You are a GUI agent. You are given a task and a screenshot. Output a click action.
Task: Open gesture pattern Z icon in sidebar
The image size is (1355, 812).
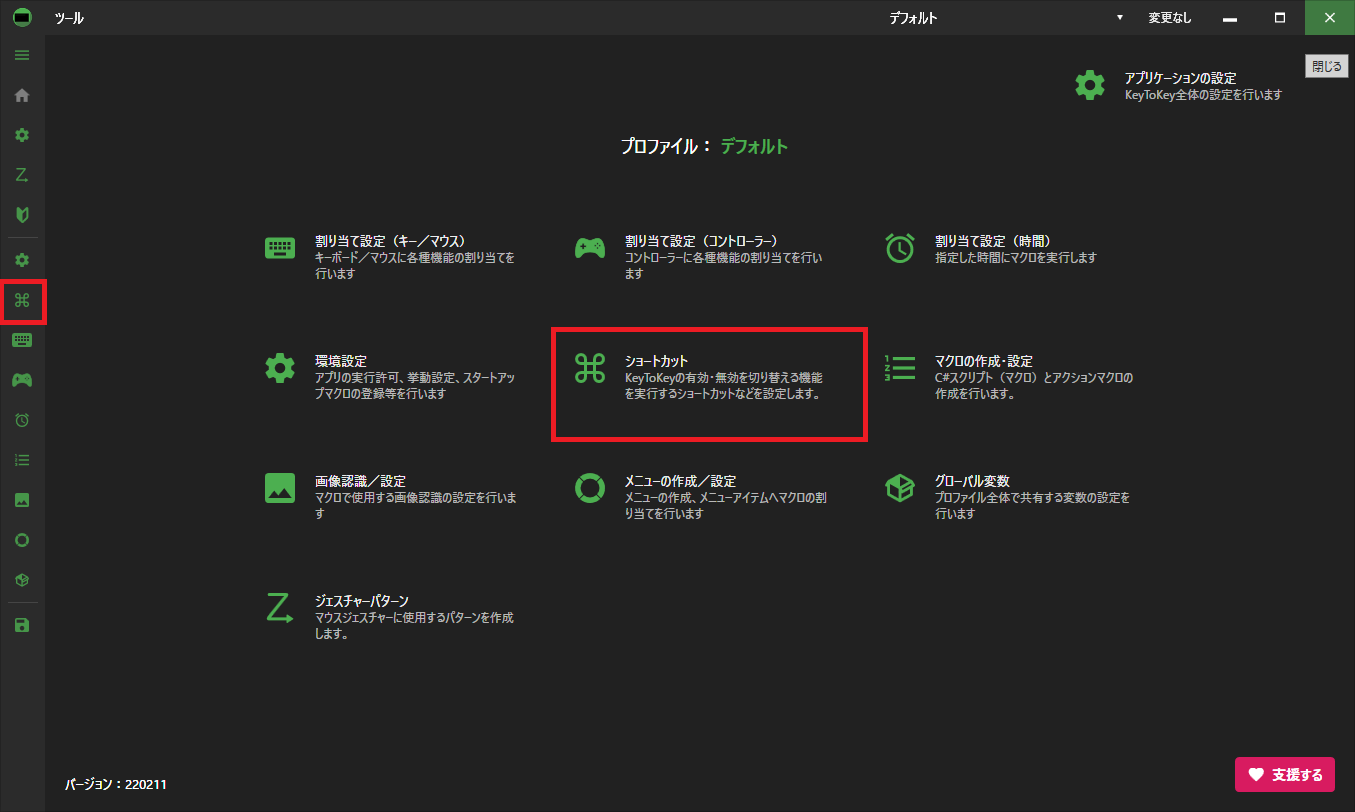pos(22,175)
